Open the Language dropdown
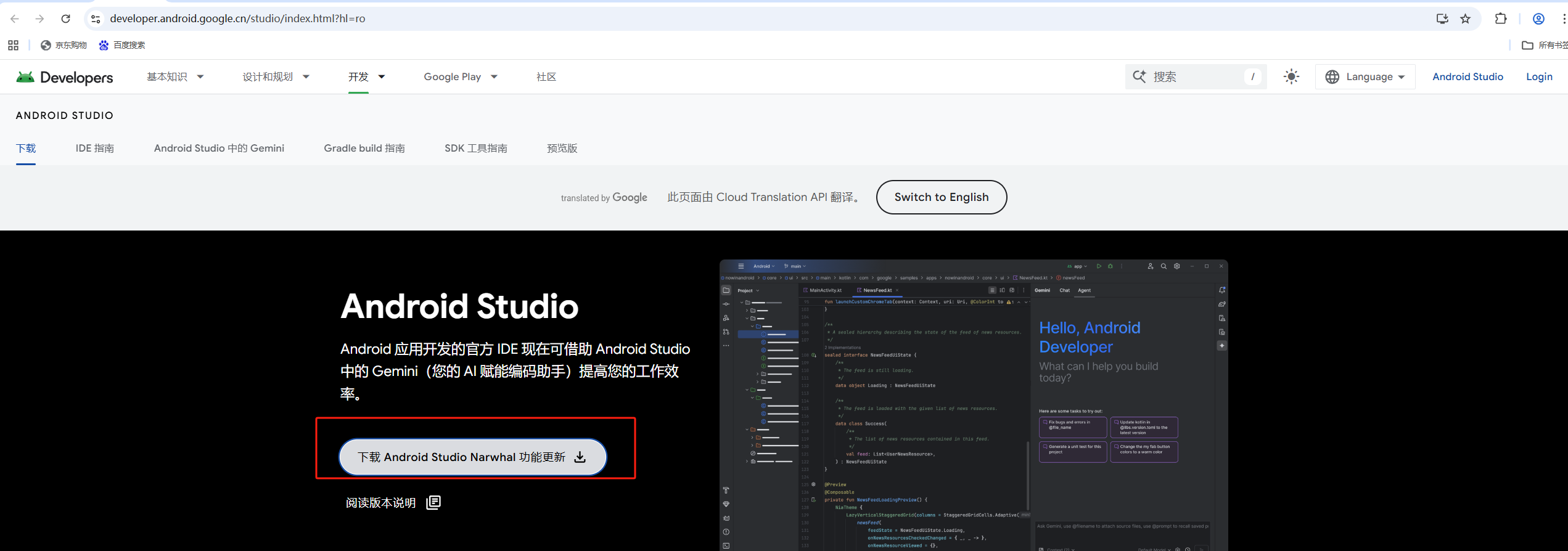The width and height of the screenshot is (1568, 551). coord(1365,76)
